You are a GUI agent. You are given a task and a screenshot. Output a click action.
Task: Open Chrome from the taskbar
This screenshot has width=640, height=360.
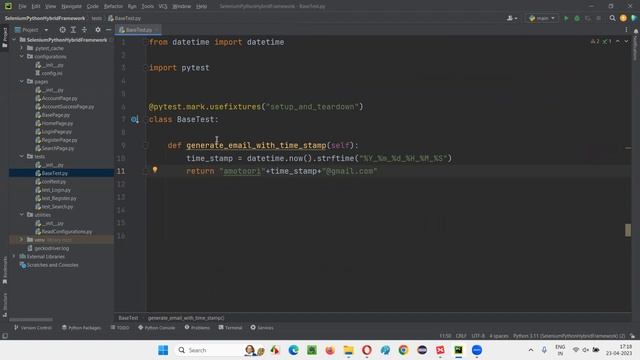(403, 350)
